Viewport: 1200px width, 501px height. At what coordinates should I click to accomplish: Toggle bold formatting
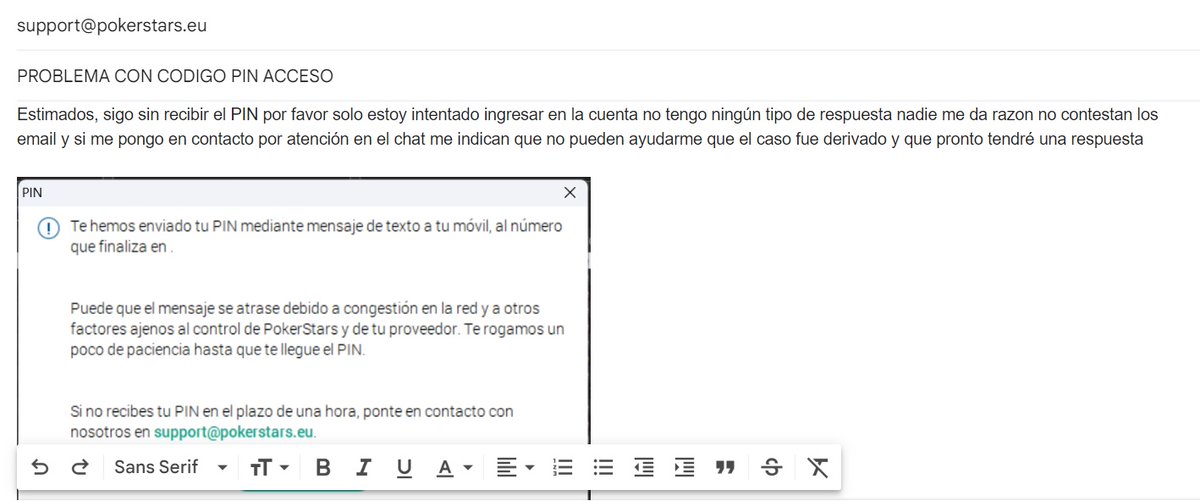click(x=322, y=467)
